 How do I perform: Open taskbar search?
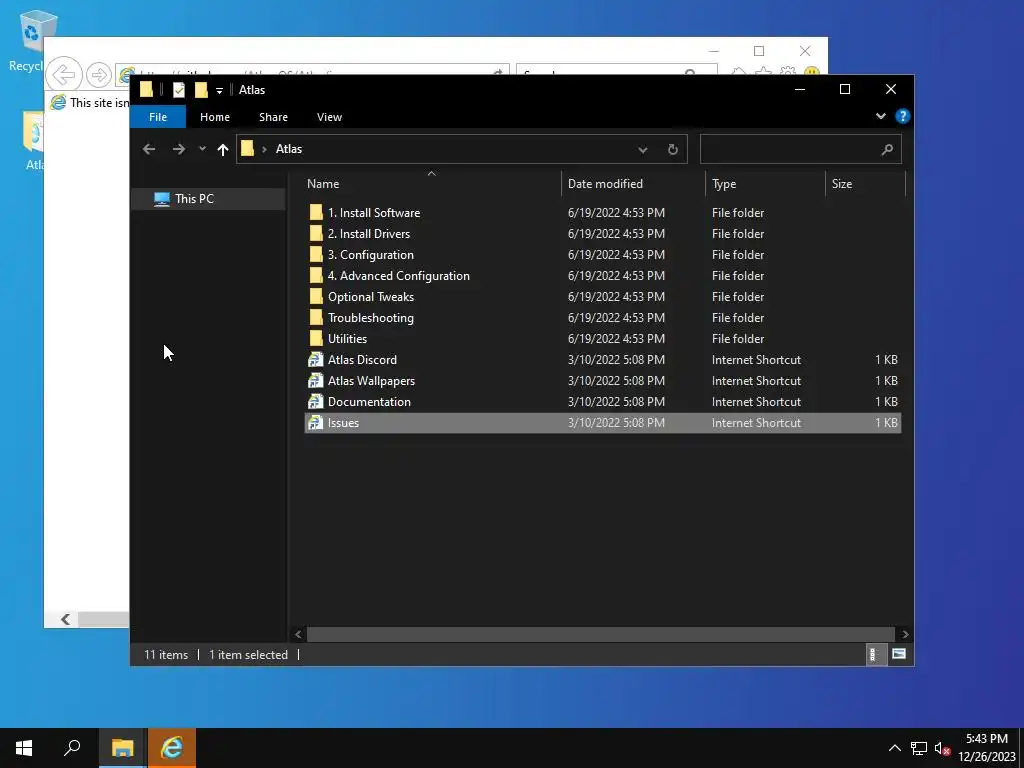pos(72,748)
